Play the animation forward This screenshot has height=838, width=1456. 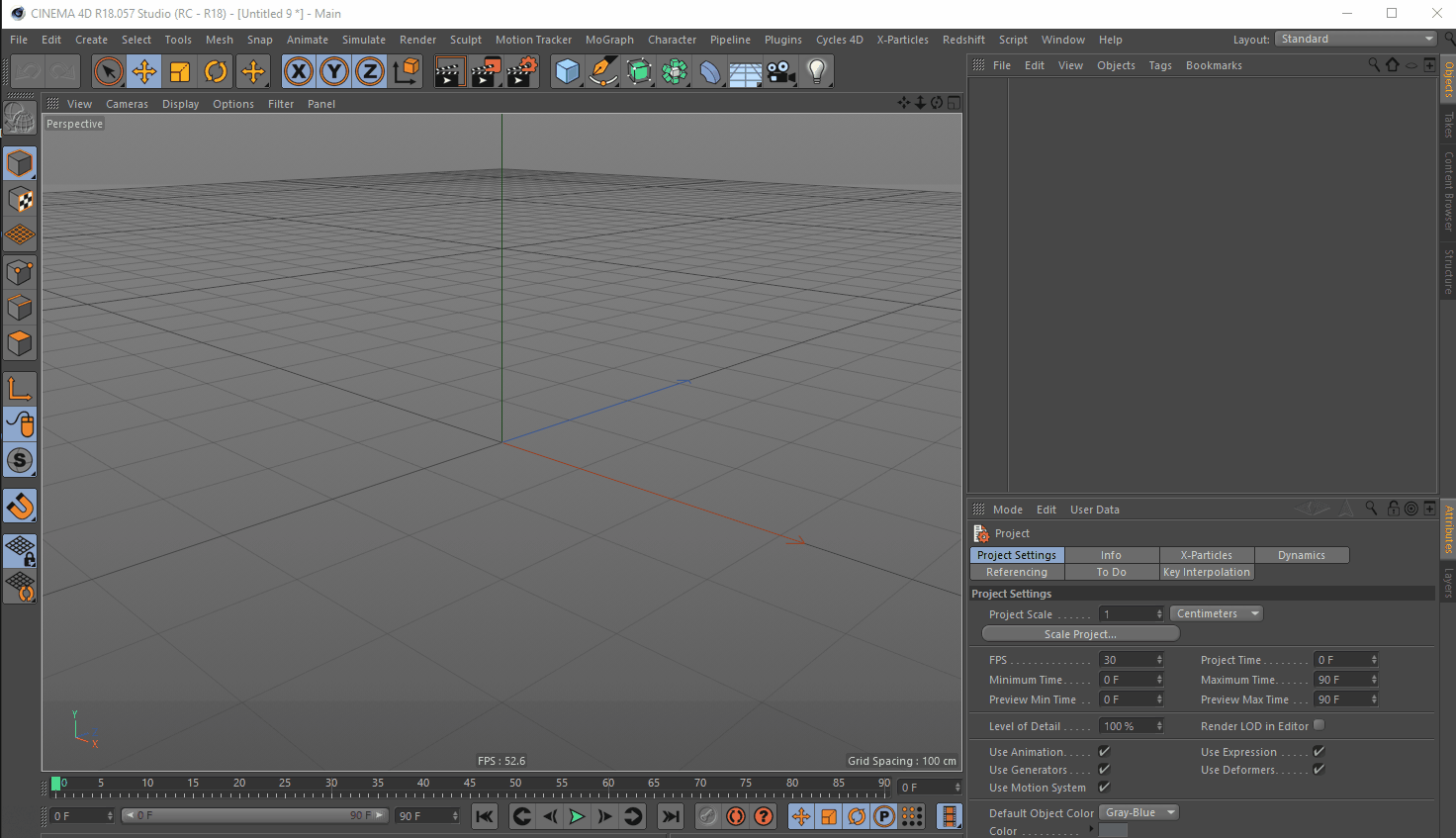point(577,816)
